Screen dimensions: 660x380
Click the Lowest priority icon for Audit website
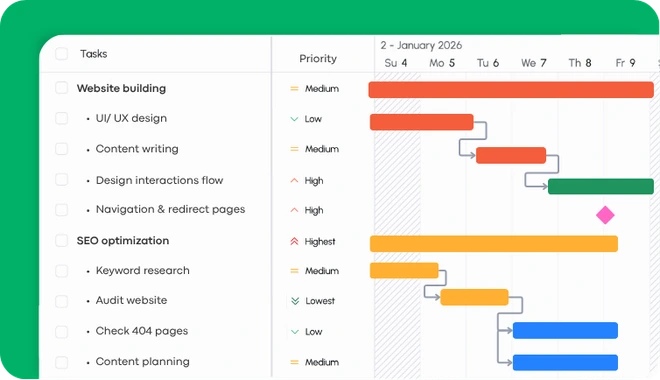(x=295, y=300)
